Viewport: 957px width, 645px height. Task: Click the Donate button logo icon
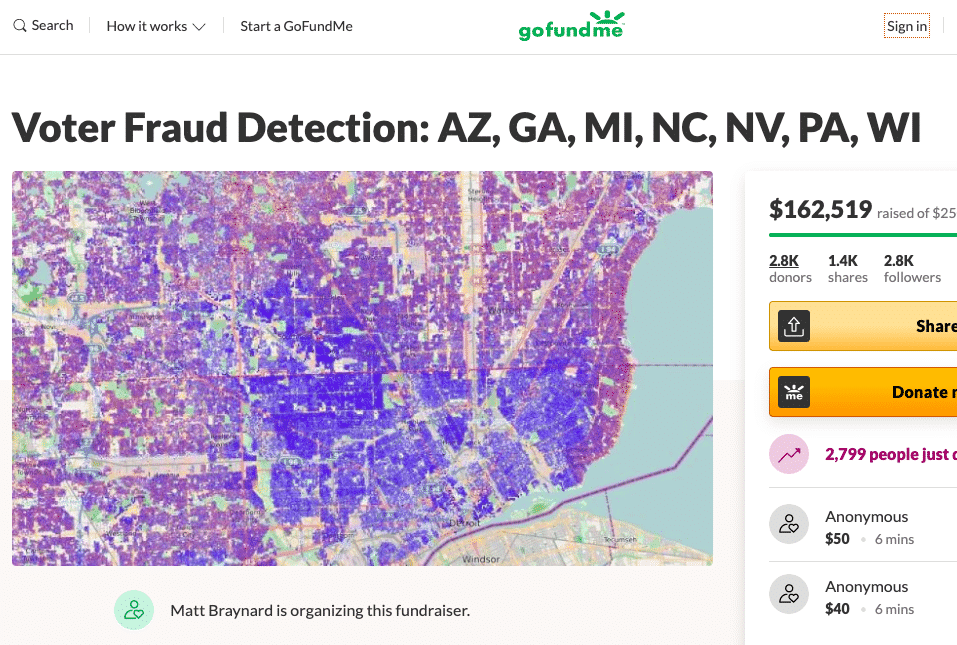(x=793, y=392)
